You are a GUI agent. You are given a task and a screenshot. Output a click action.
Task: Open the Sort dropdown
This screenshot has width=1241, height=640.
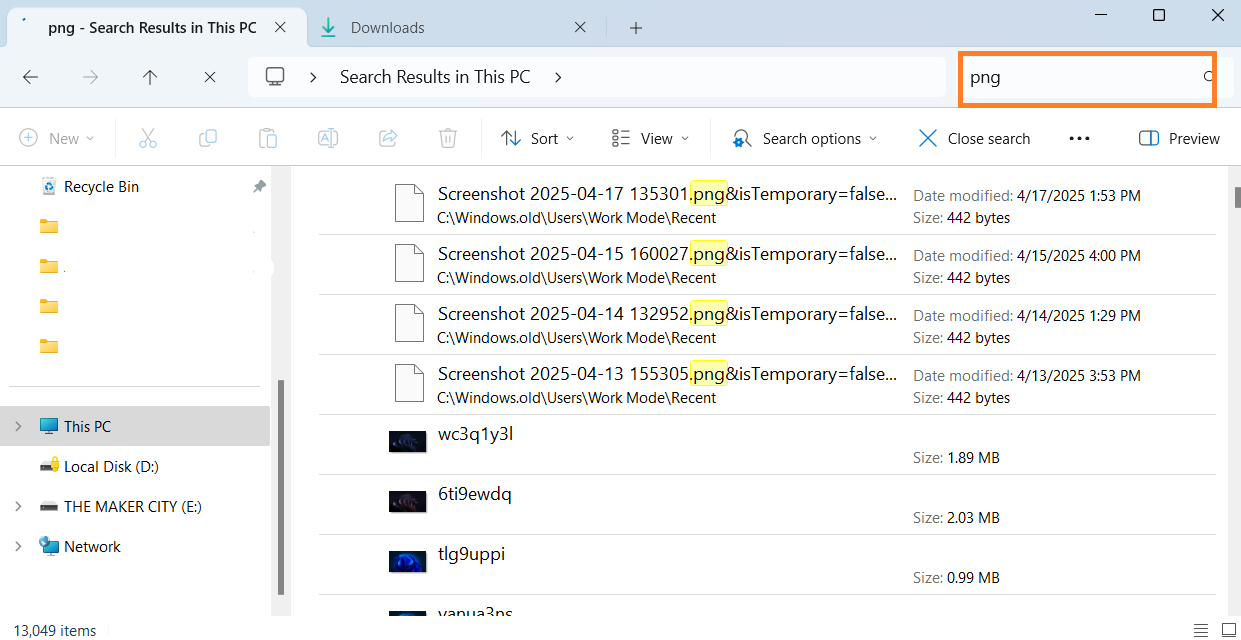[538, 138]
